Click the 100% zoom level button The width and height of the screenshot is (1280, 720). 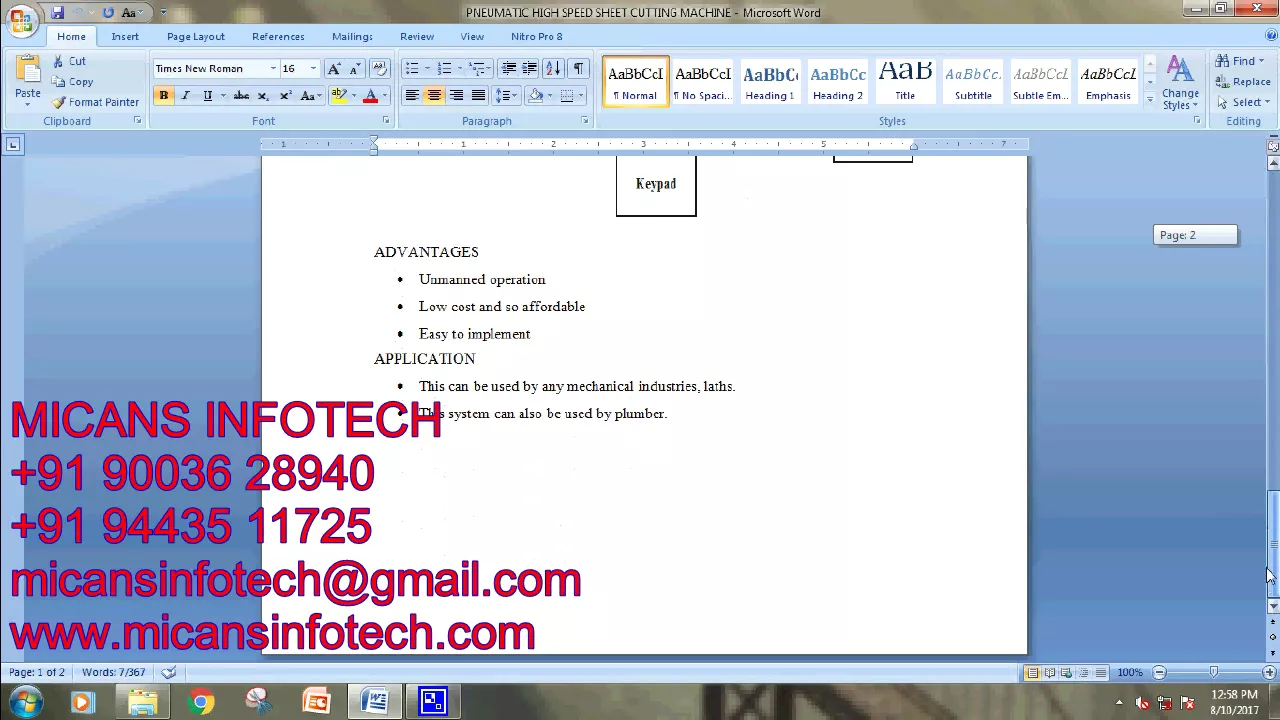click(1129, 673)
